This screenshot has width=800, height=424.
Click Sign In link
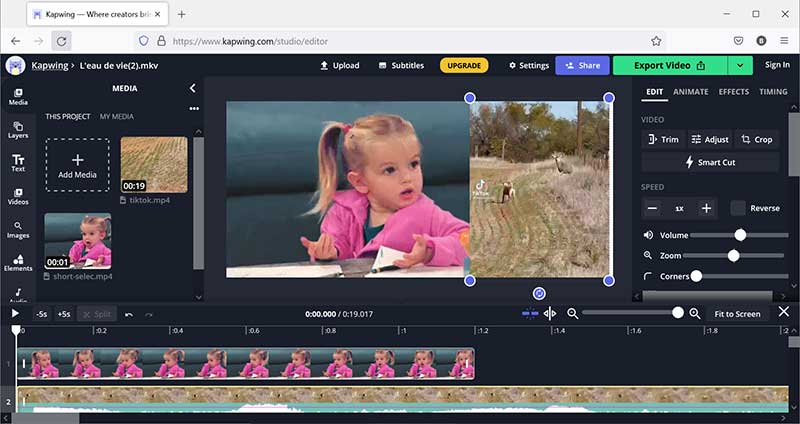pos(777,65)
